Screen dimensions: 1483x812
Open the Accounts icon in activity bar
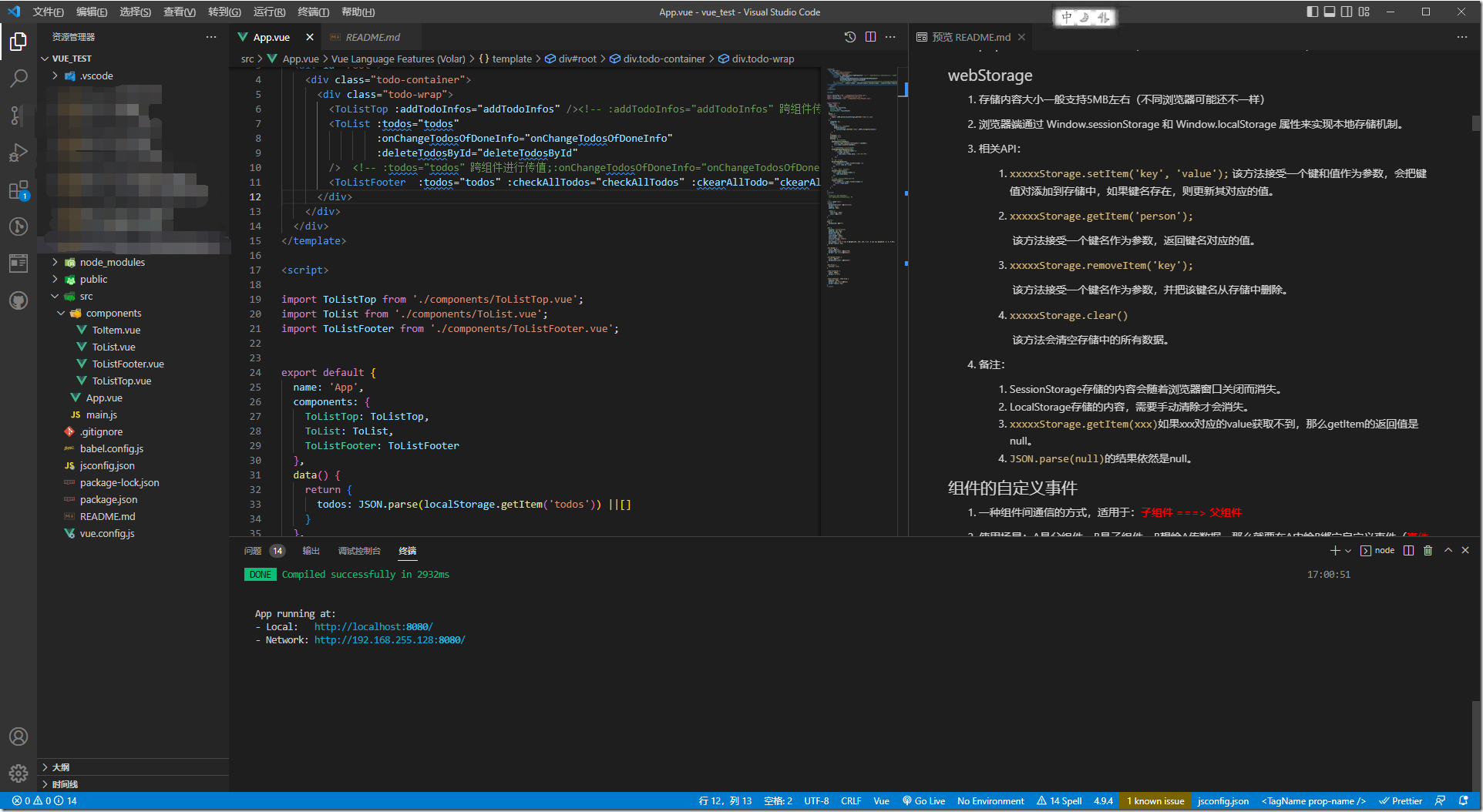coord(18,737)
